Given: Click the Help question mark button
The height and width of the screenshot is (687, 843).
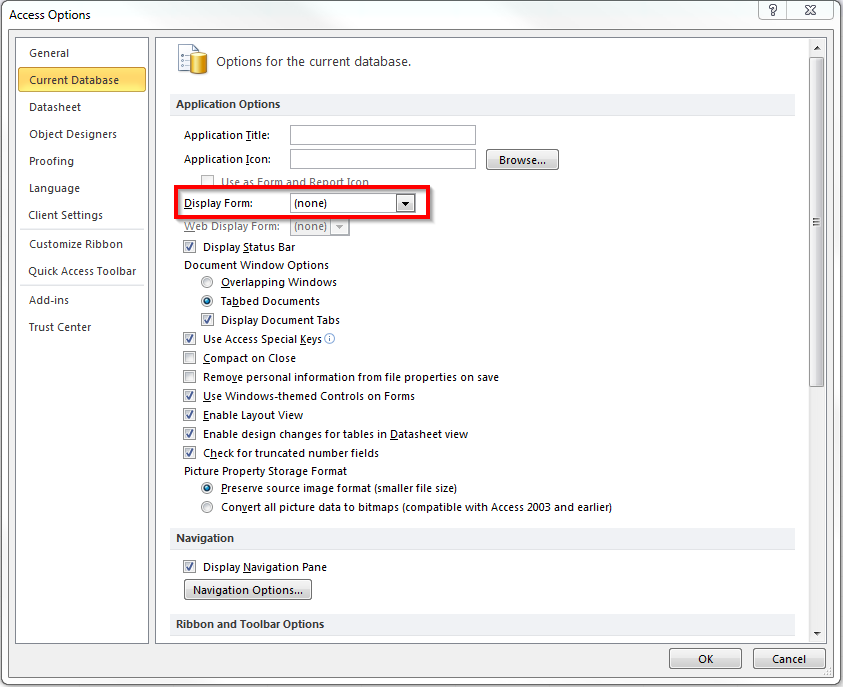Looking at the screenshot, I should (x=773, y=10).
